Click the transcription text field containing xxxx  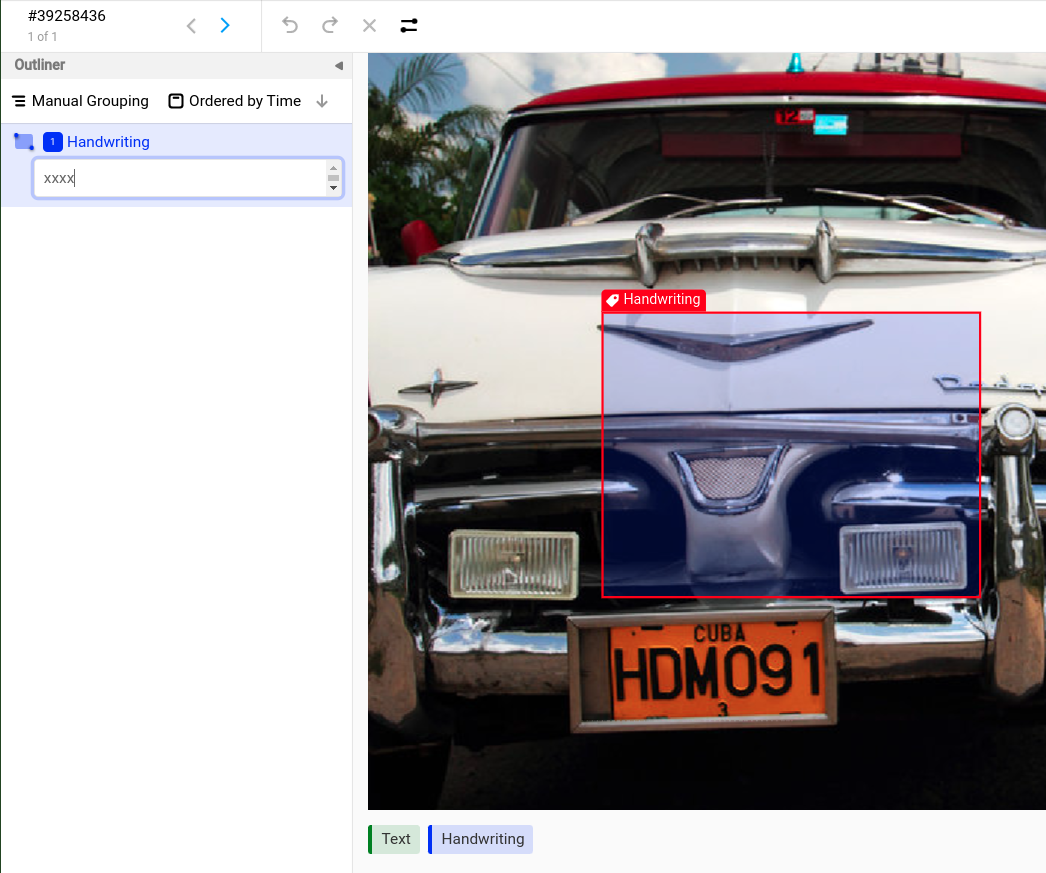tap(180, 179)
